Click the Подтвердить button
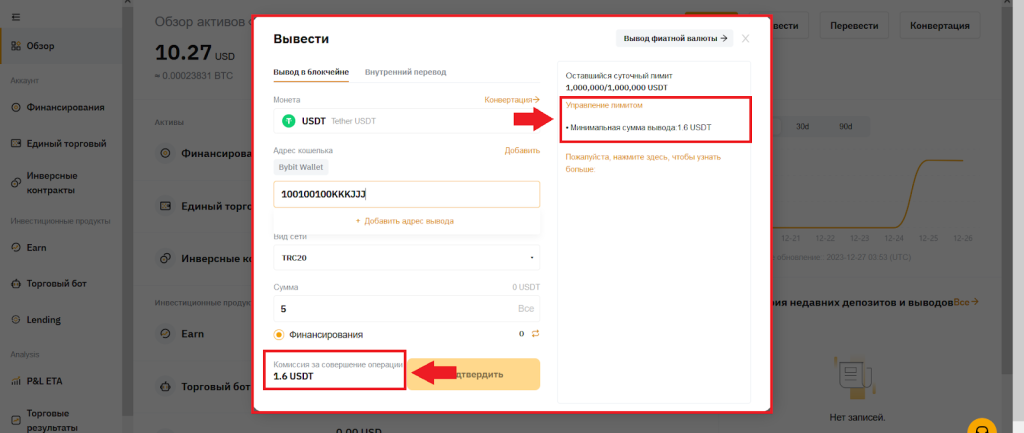The image size is (1024, 433). [473, 374]
